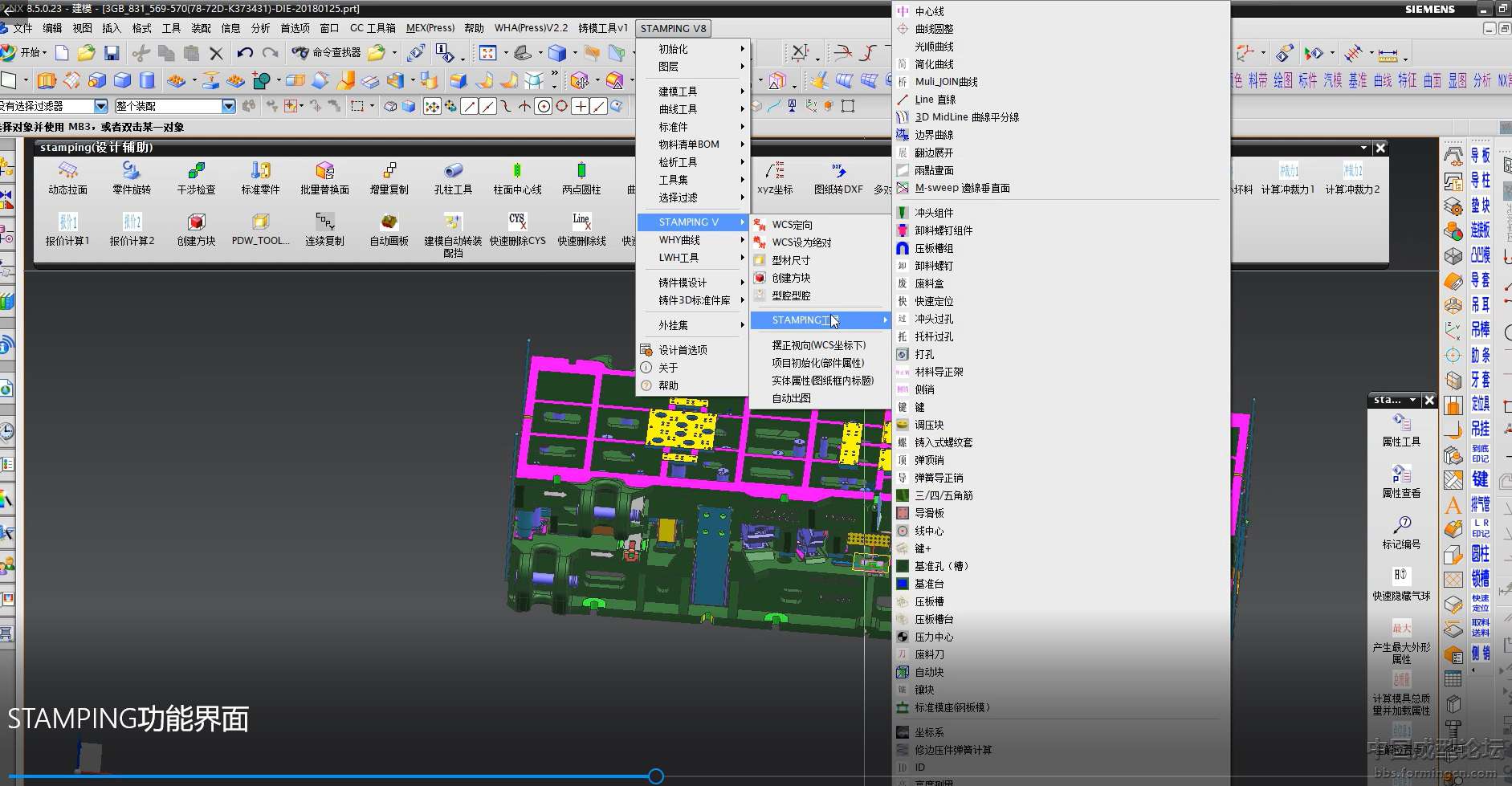Viewport: 1512px width, 786px height.
Task: Click the 报价计算1 icon
Action: 67,222
